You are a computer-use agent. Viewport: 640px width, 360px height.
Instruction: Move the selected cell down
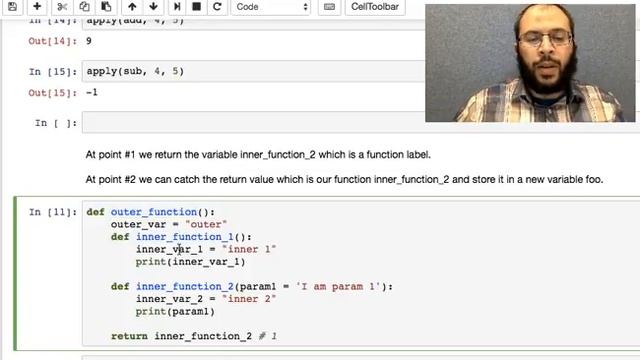(153, 7)
